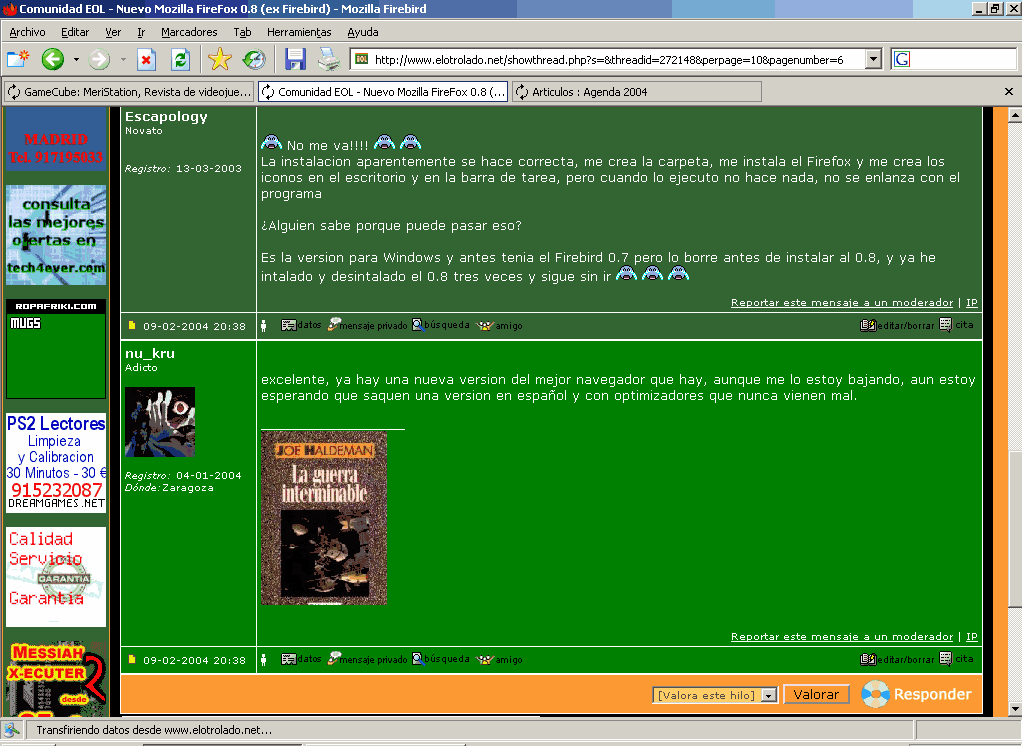Screen dimensions: 1022x746
Task: Go back with the green arrow
Action: pos(53,59)
